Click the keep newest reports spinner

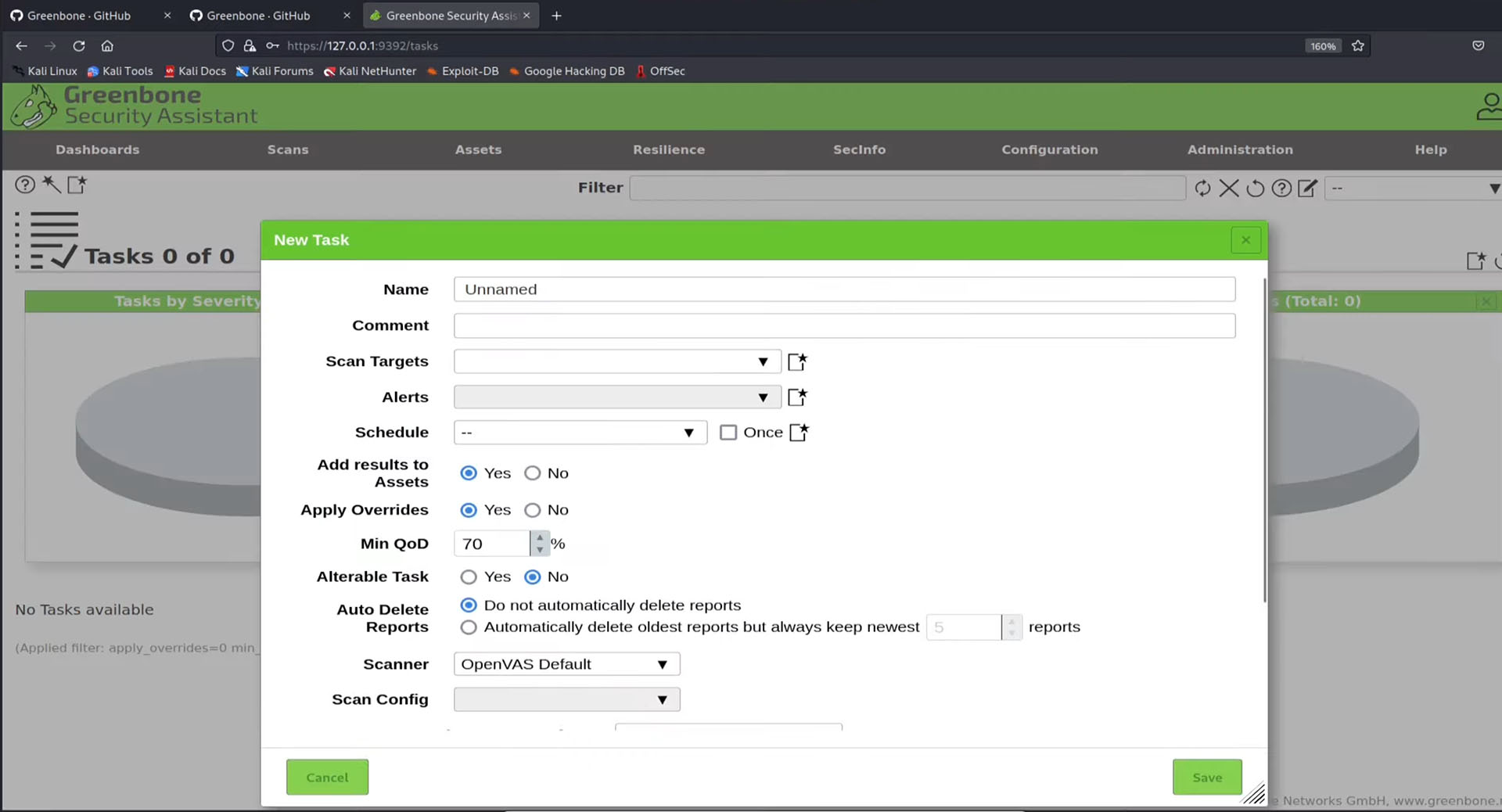1012,627
